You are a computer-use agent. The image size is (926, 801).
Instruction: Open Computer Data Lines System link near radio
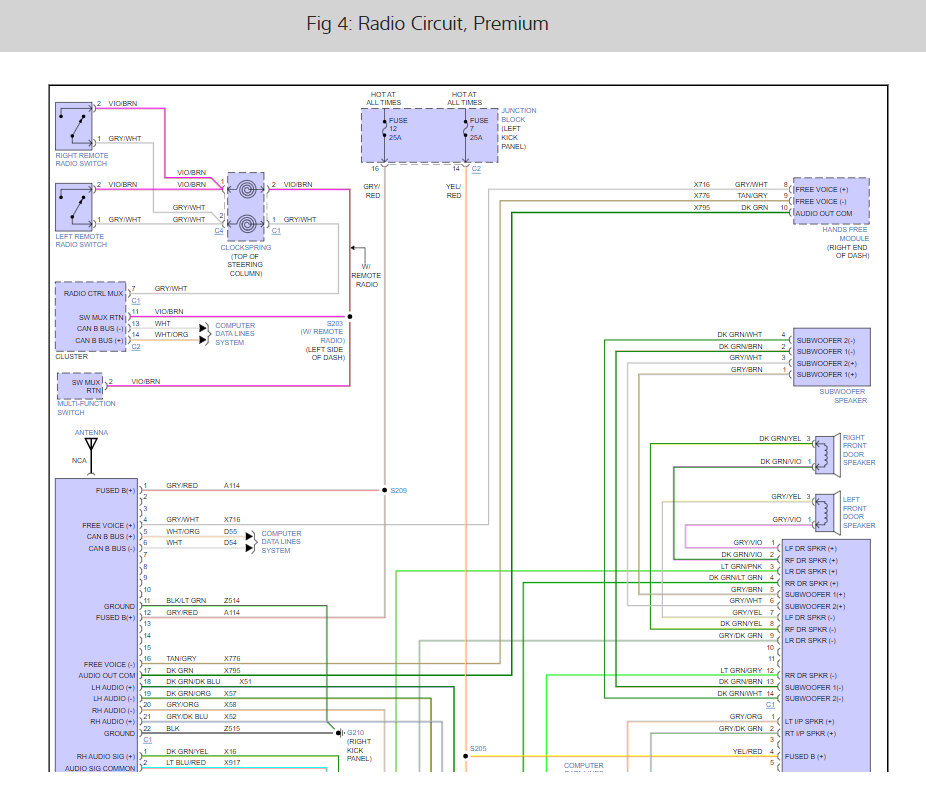tap(281, 542)
